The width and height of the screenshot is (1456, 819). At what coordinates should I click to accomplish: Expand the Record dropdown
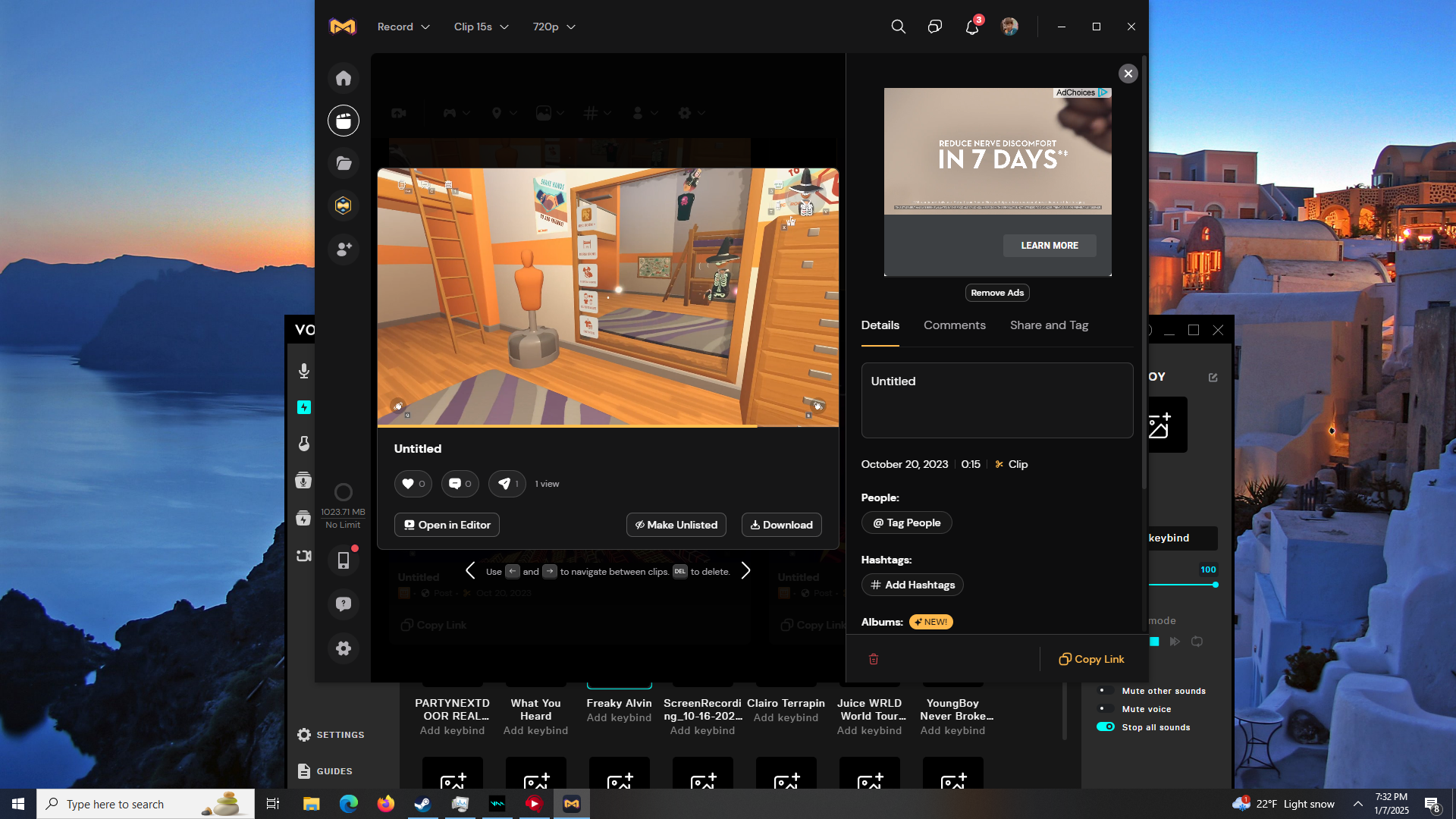tap(403, 27)
